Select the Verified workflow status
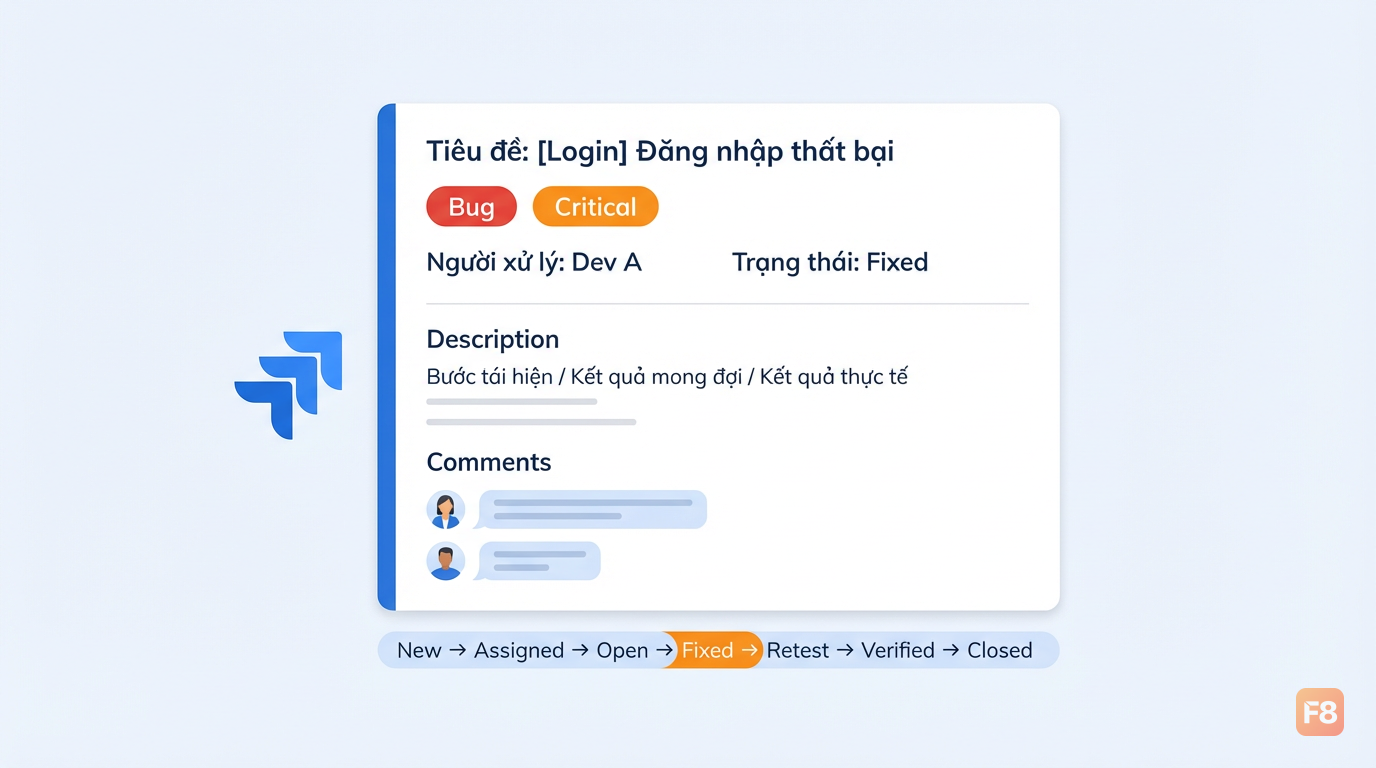The image size is (1376, 768). coord(898,650)
